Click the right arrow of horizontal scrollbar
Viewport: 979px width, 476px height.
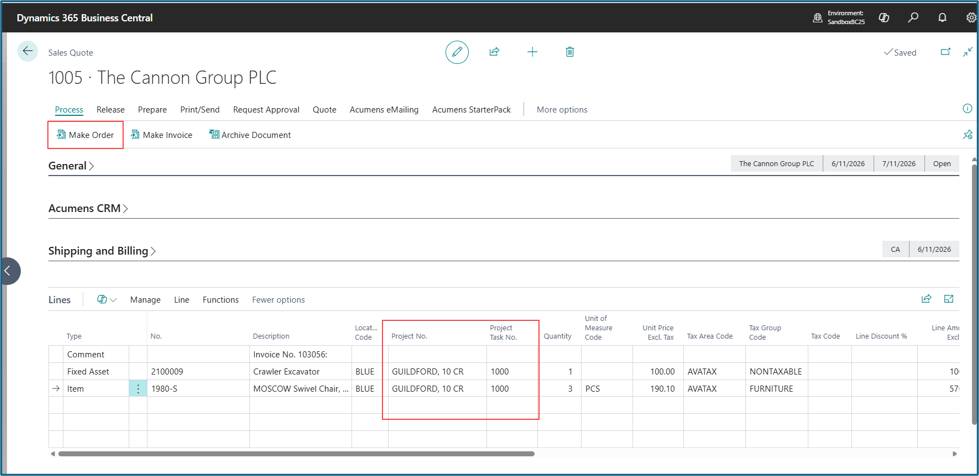point(955,454)
